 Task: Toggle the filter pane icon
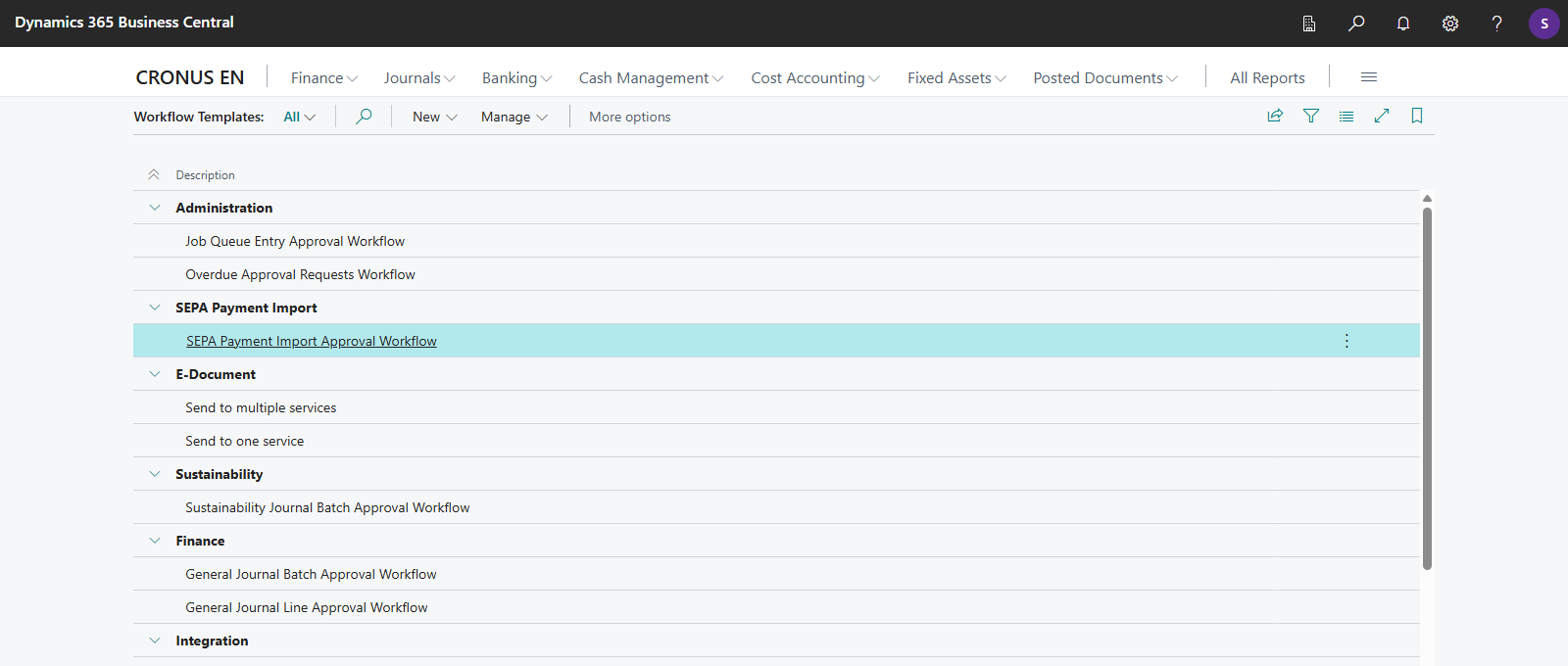[1311, 116]
